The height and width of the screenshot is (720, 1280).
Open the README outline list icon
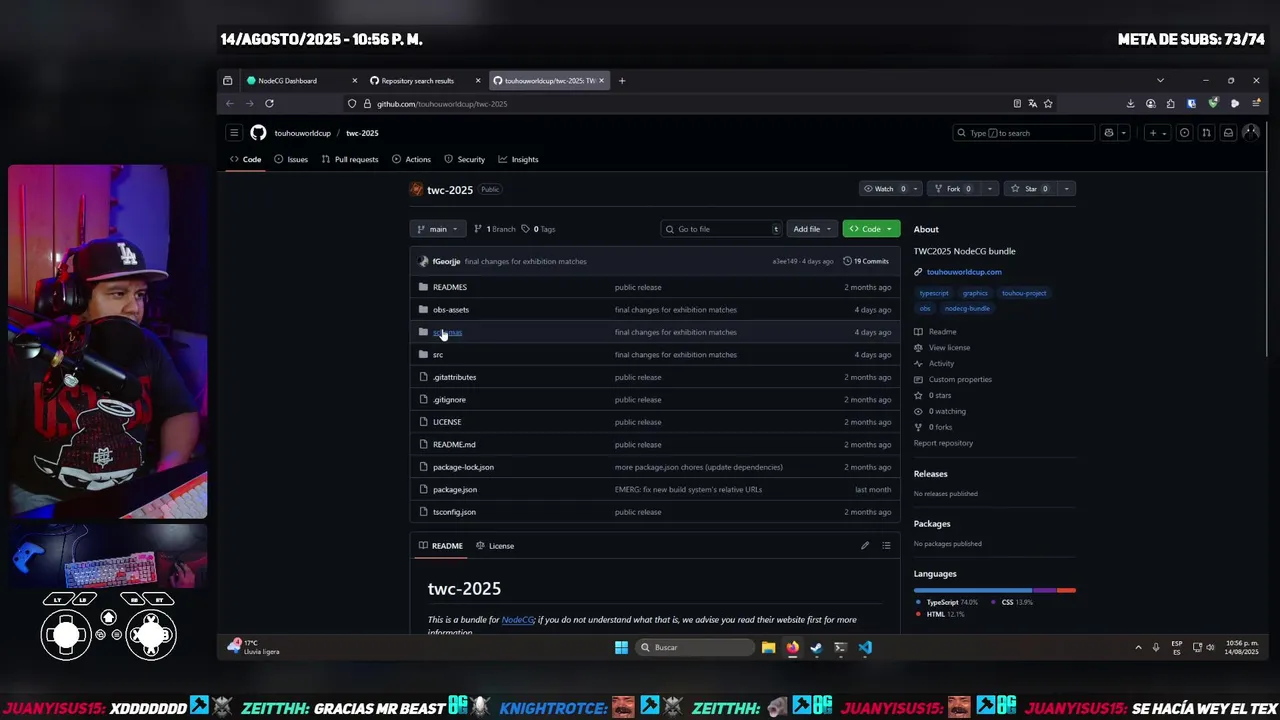pyautogui.click(x=886, y=546)
